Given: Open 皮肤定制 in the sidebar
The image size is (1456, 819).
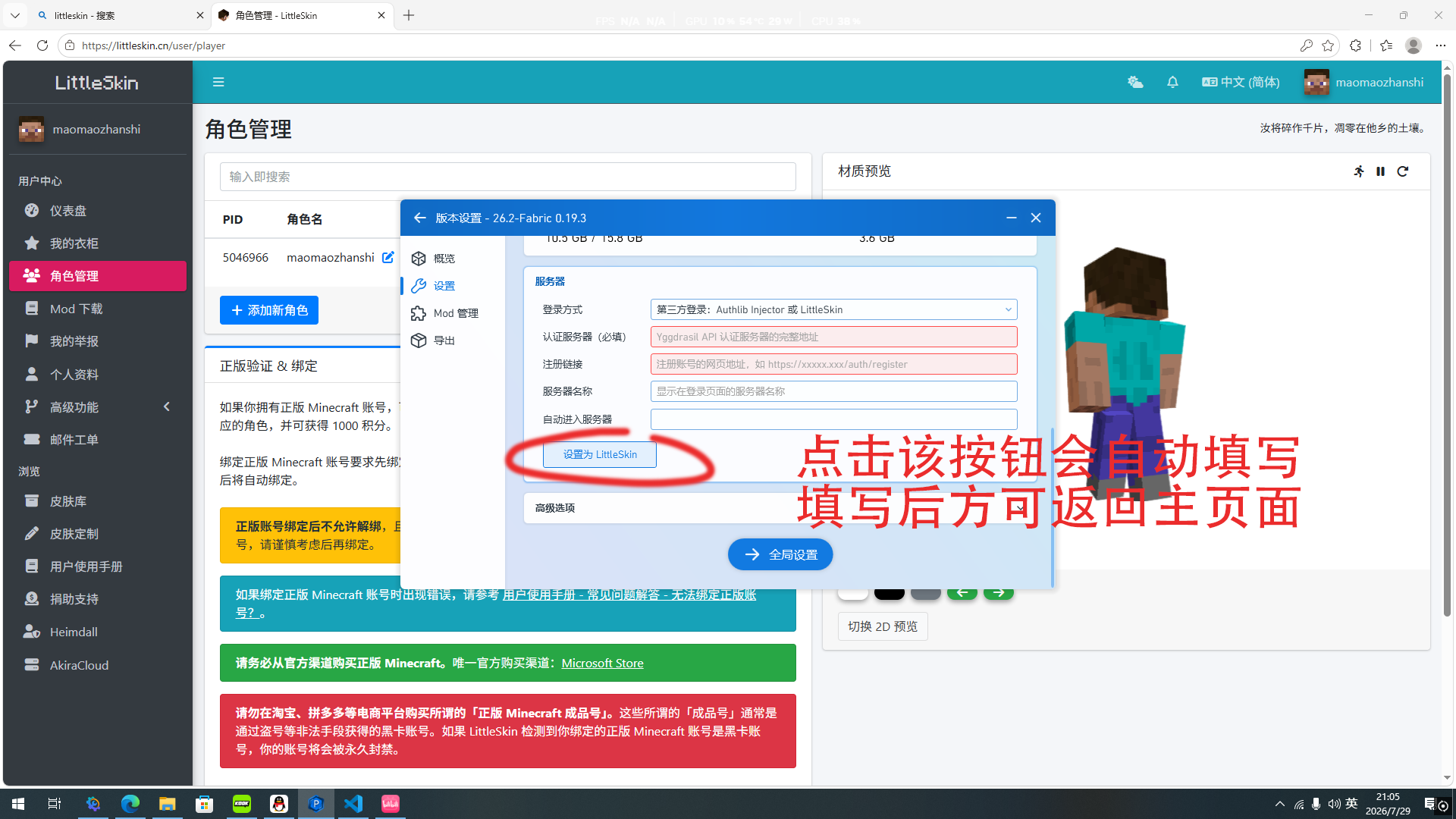Looking at the screenshot, I should [x=98, y=534].
